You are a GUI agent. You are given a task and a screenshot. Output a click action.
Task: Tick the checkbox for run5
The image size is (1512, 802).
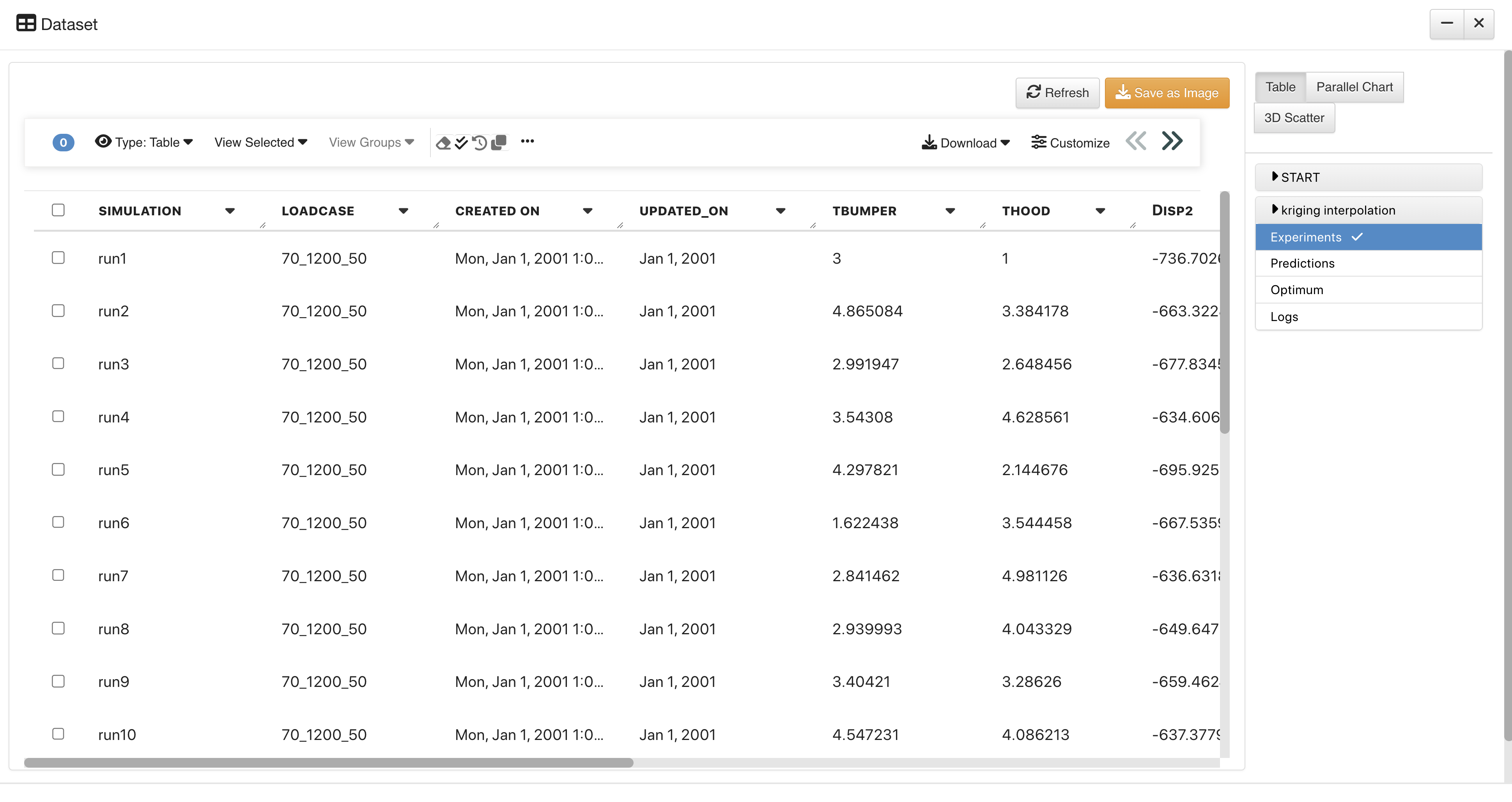(58, 469)
